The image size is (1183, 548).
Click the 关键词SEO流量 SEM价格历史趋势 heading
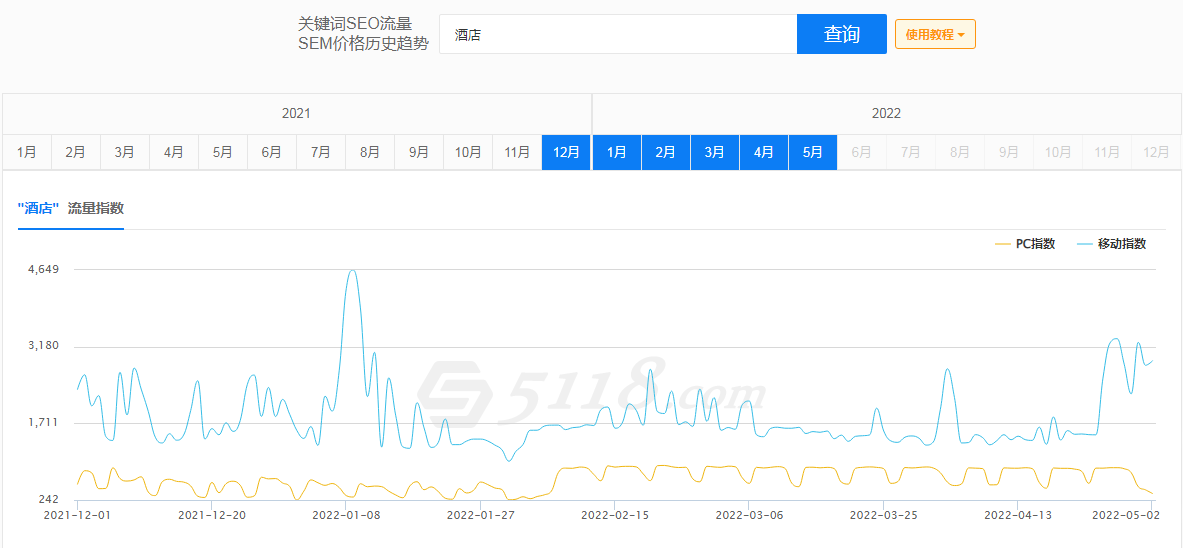coord(363,34)
